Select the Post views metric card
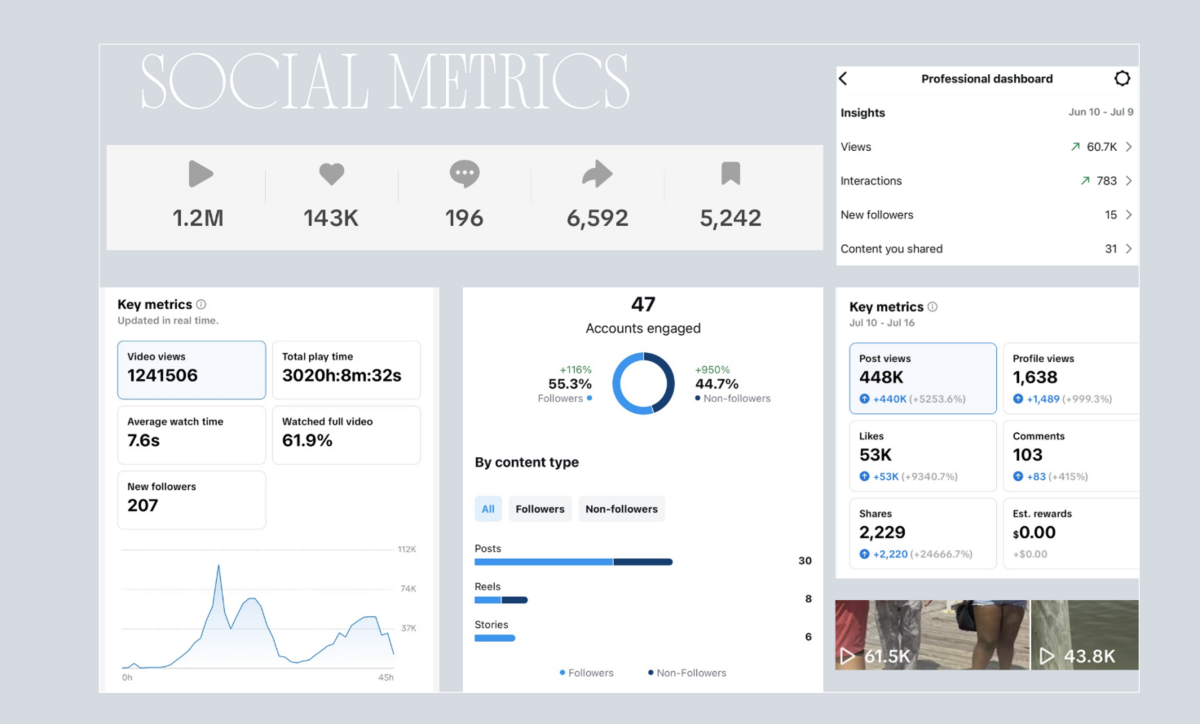This screenshot has width=1200, height=724. 922,377
